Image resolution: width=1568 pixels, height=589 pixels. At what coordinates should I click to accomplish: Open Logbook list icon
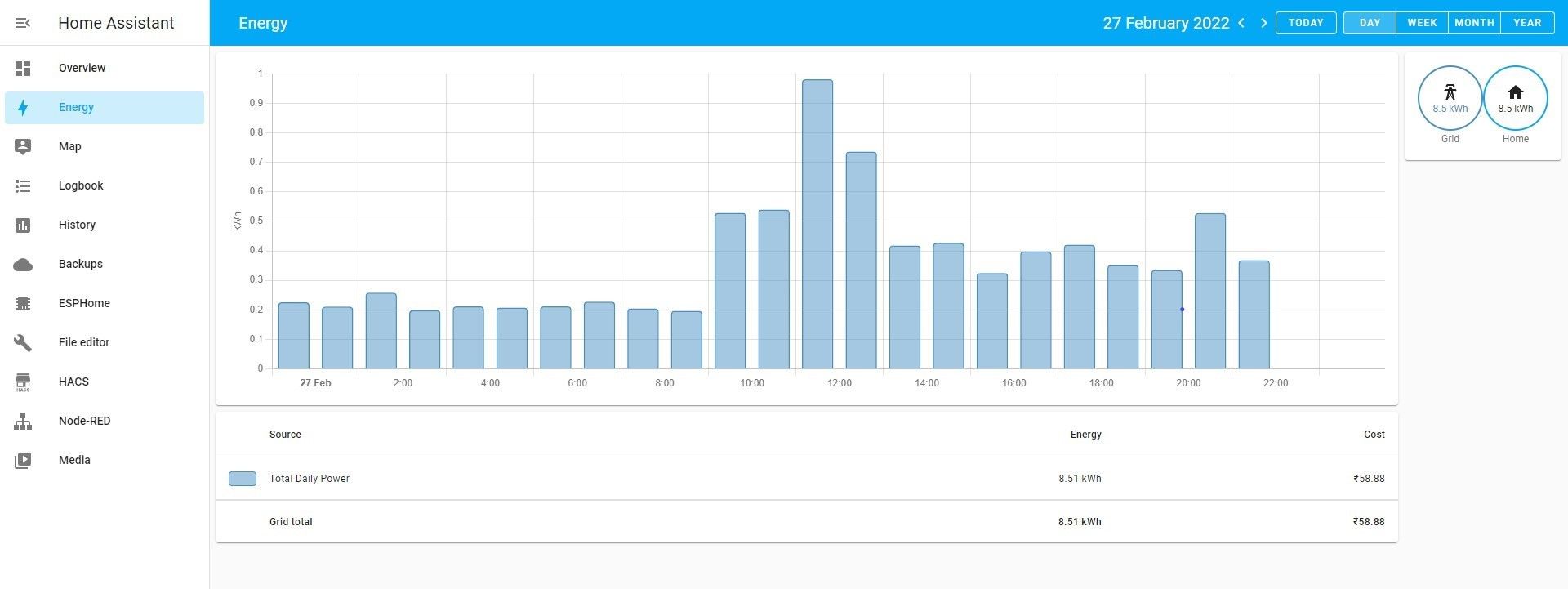(x=23, y=185)
